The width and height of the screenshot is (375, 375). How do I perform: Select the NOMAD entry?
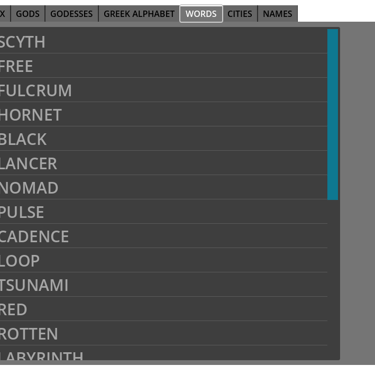point(163,187)
